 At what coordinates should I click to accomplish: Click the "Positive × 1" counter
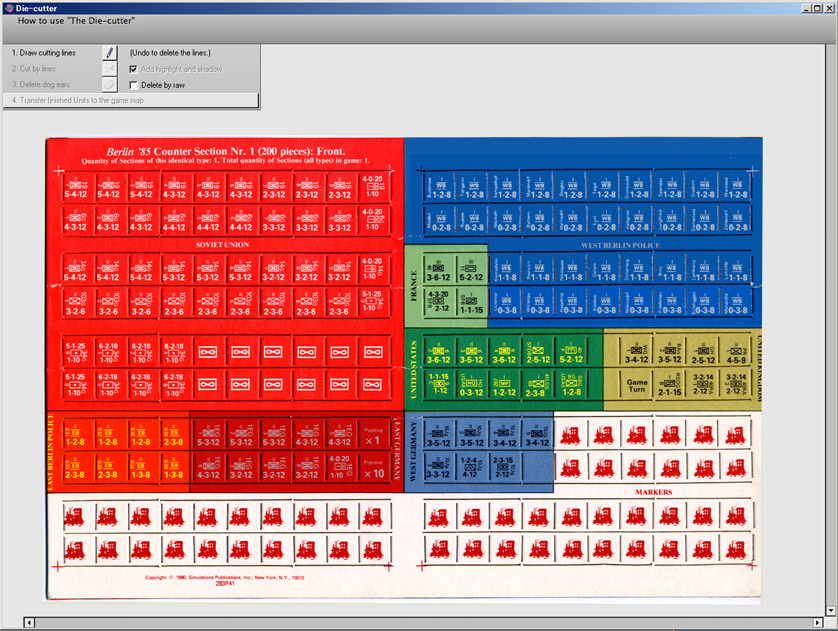pos(373,437)
